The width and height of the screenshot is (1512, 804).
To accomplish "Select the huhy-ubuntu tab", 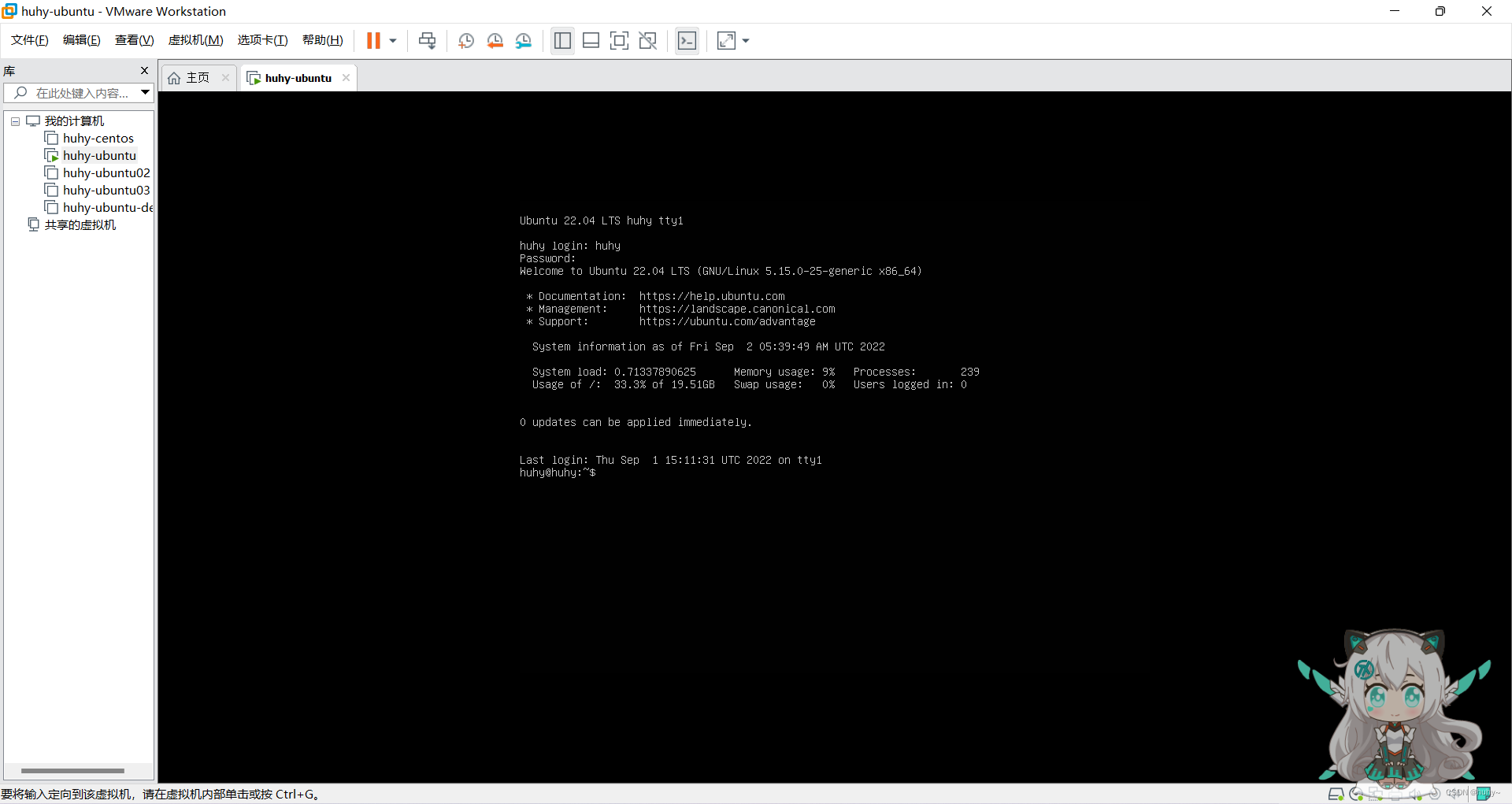I will (298, 78).
